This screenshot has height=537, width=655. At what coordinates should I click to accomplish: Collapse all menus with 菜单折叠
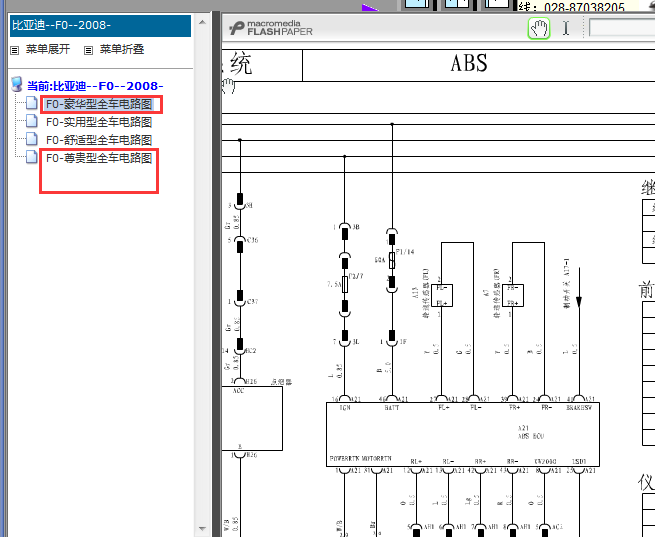(122, 49)
